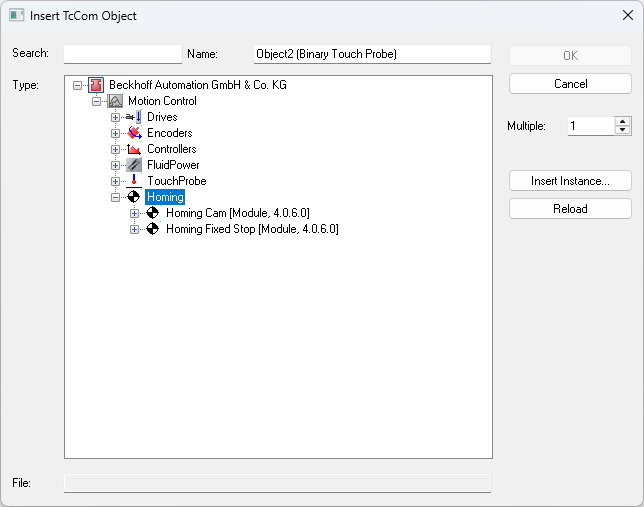This screenshot has height=507, width=644.
Task: Click the Homing crosshair icon
Action: coord(133,197)
